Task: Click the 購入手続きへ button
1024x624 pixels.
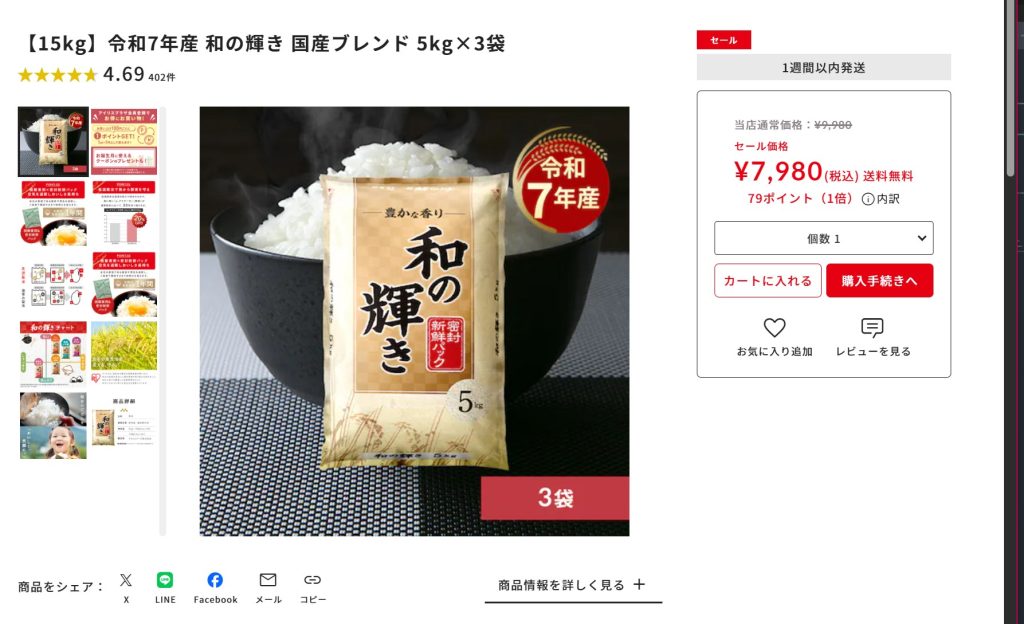Action: tap(880, 281)
